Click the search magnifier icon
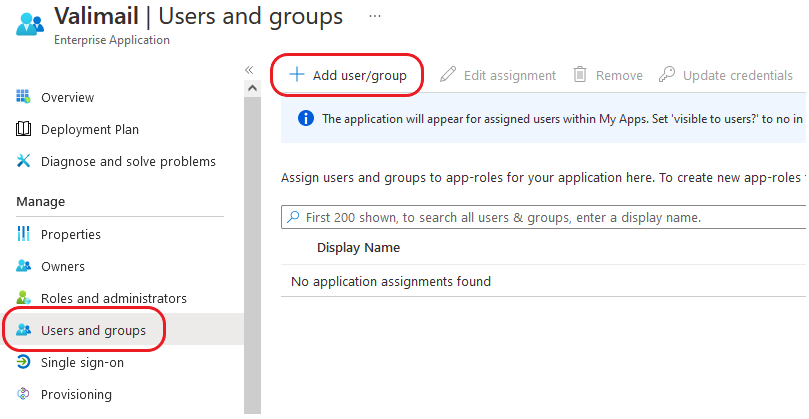809x419 pixels. tap(293, 217)
